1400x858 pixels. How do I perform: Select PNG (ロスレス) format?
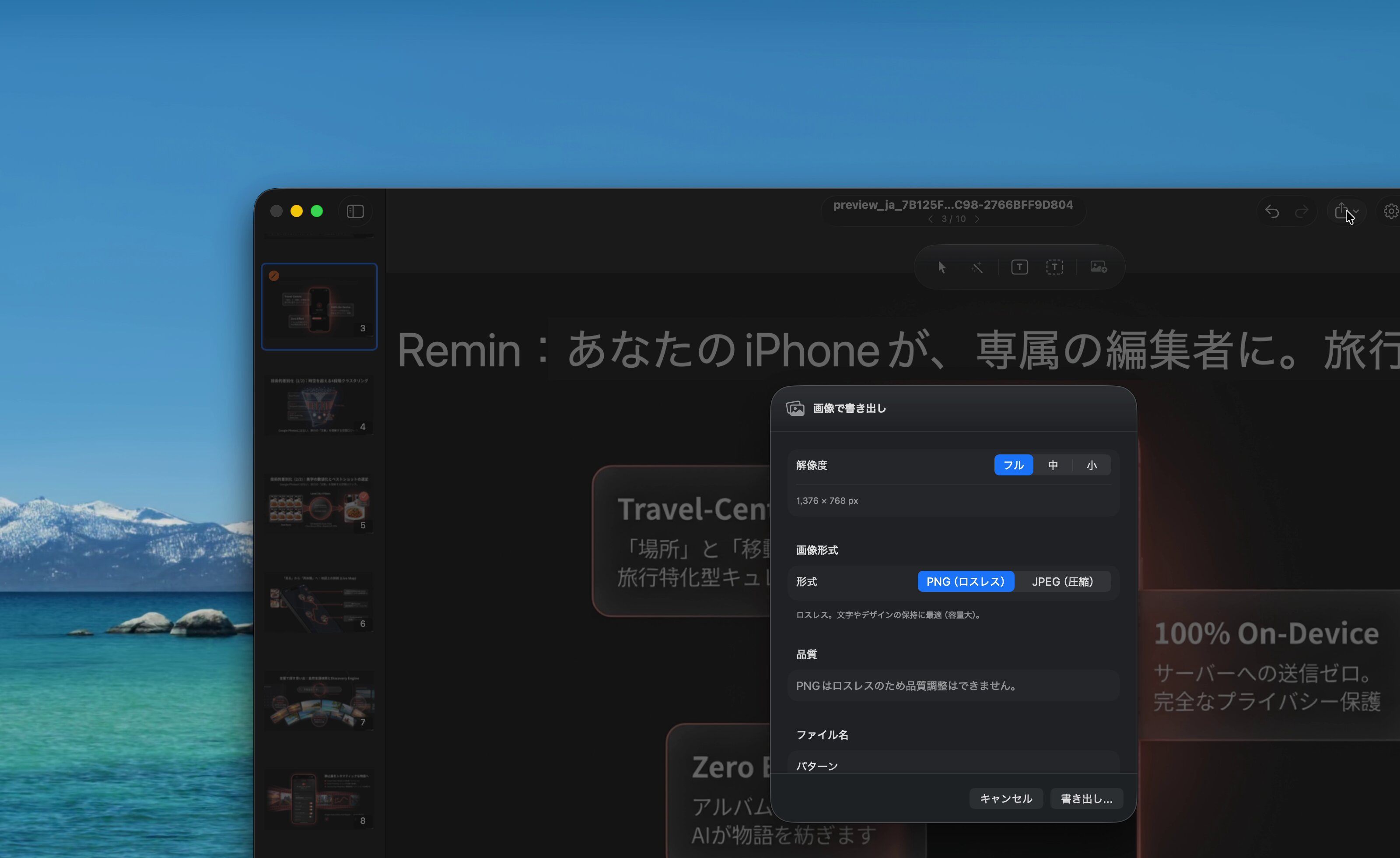tap(966, 582)
